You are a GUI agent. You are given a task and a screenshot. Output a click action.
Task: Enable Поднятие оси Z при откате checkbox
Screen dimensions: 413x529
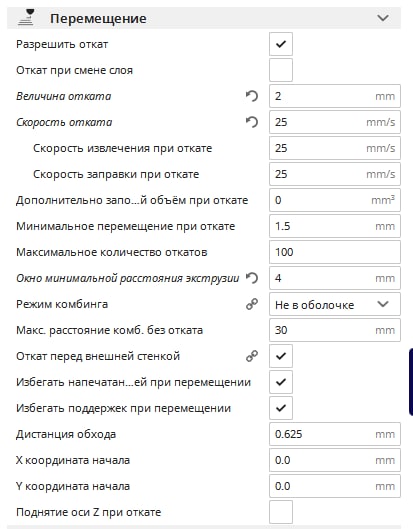(x=281, y=512)
